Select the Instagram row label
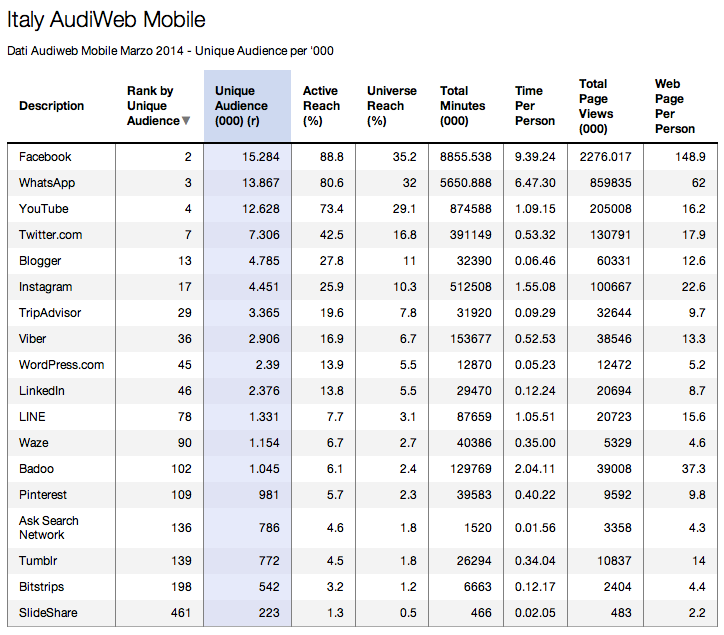This screenshot has height=635, width=724. [45, 287]
